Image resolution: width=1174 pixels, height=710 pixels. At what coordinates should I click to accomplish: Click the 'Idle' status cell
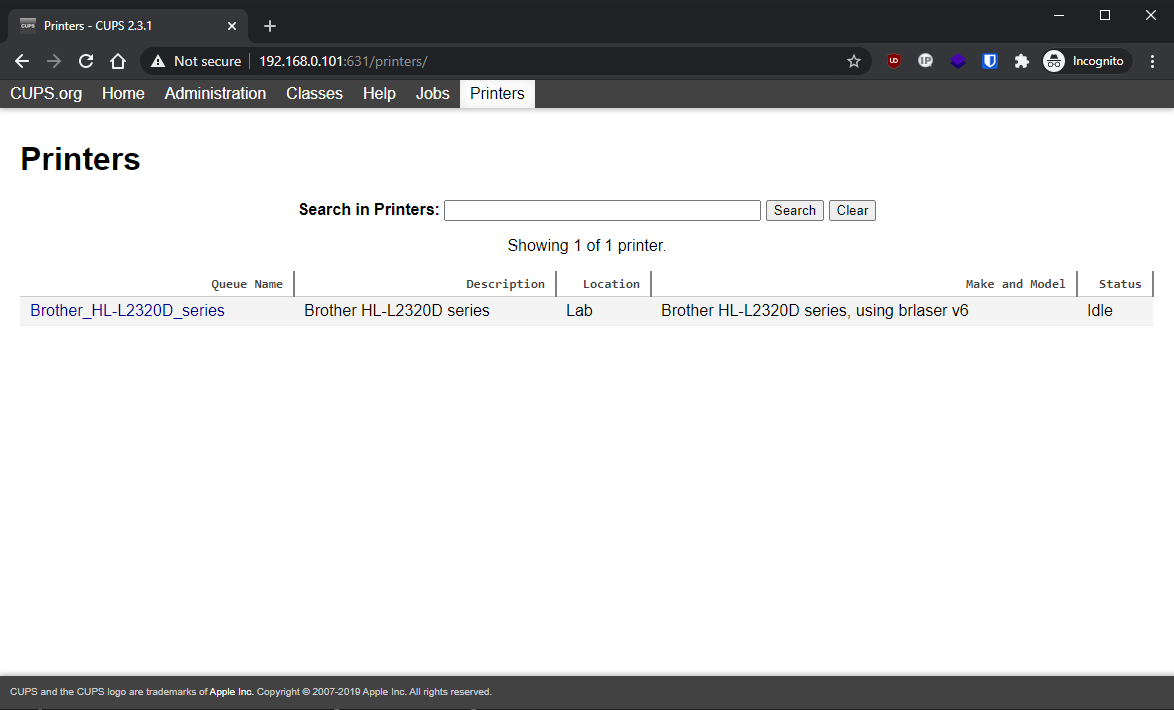pyautogui.click(x=1100, y=310)
